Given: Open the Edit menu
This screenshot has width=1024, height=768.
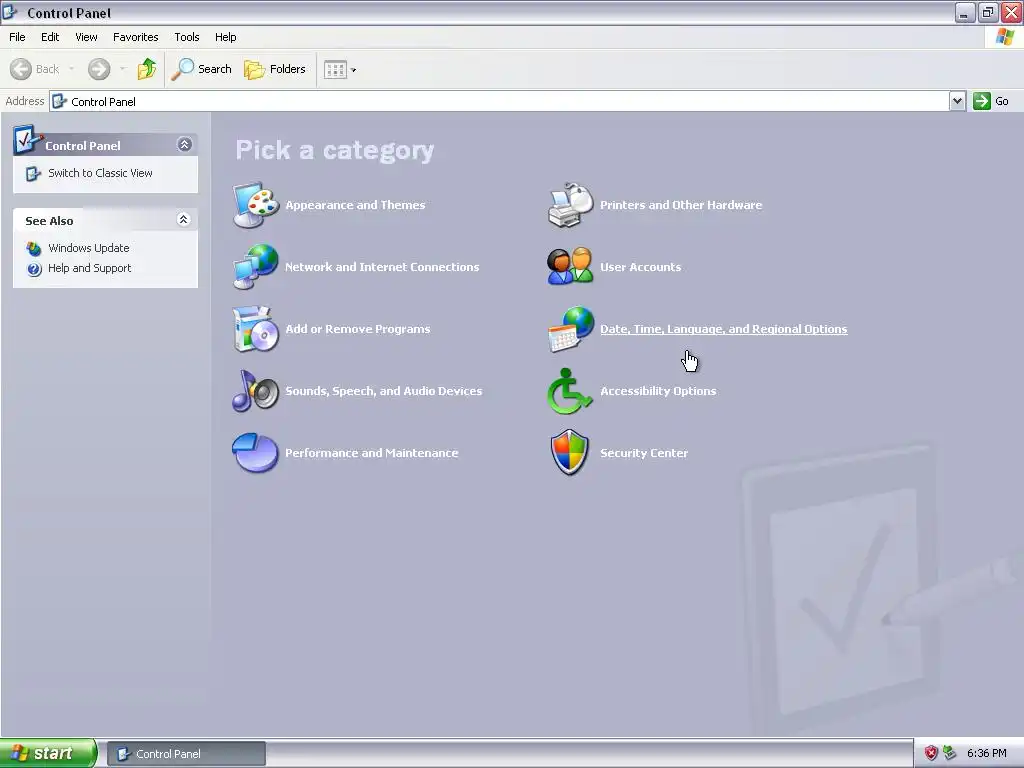Looking at the screenshot, I should click(x=50, y=37).
